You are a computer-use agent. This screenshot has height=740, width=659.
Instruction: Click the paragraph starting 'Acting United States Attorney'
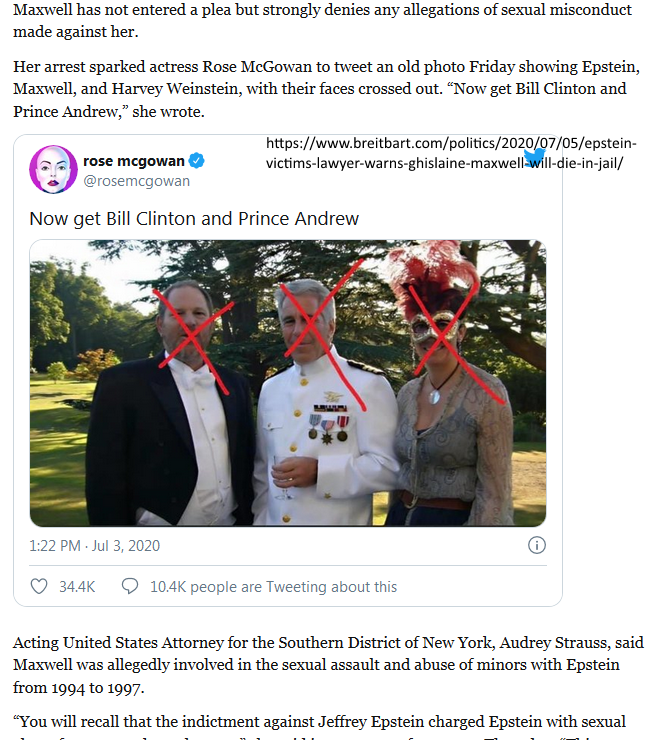[329, 665]
